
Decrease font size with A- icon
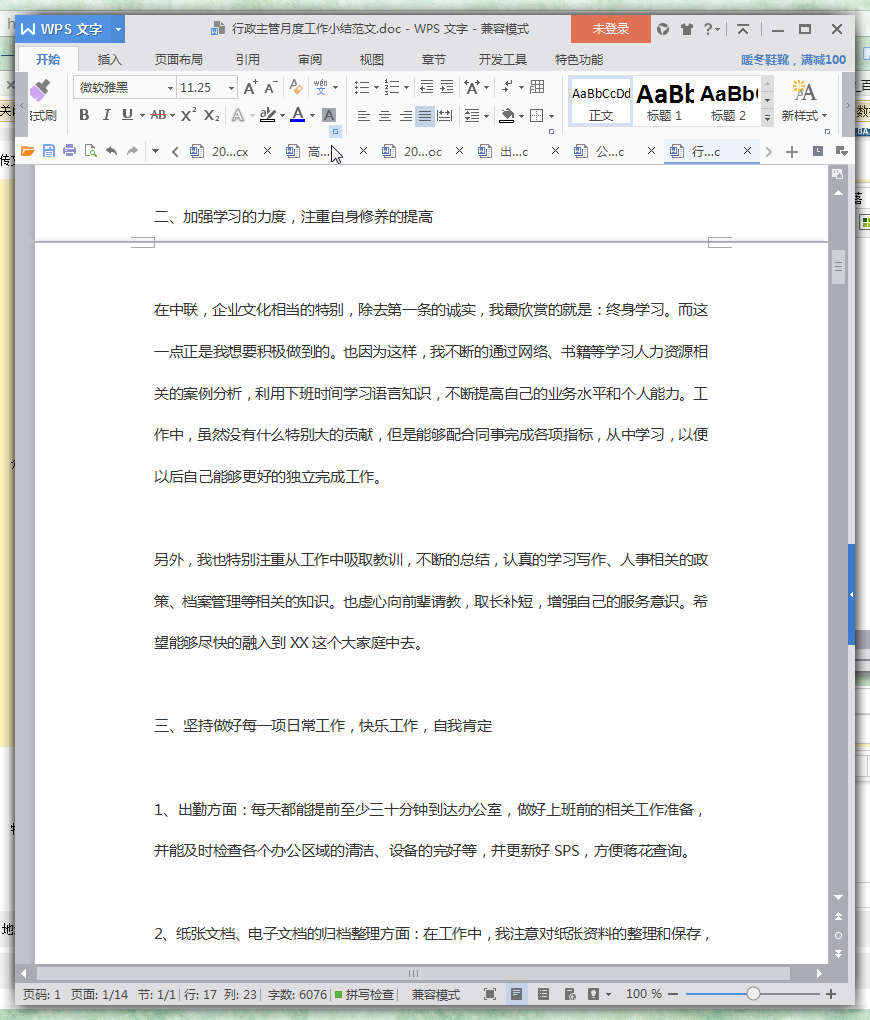pos(271,87)
